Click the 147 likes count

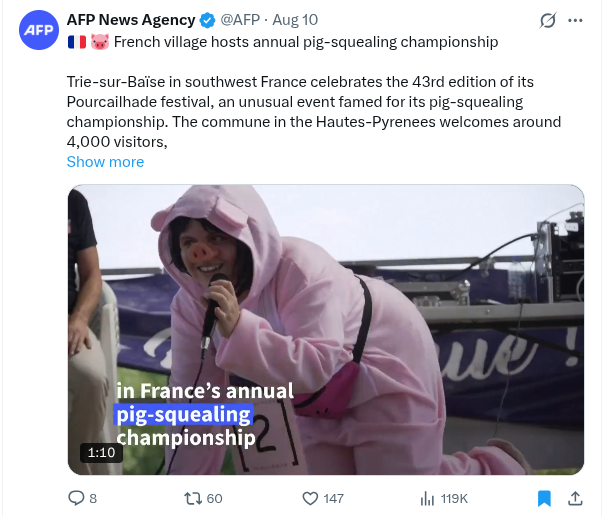(333, 499)
